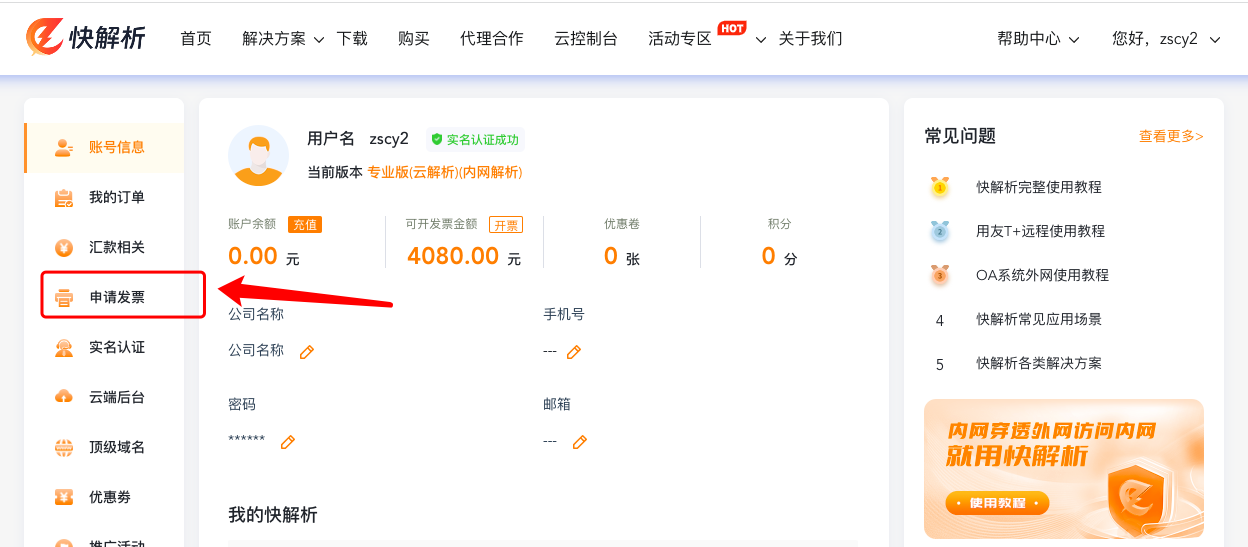The width and height of the screenshot is (1248, 547).
Task: Click the user avatar image
Action: pos(258,156)
